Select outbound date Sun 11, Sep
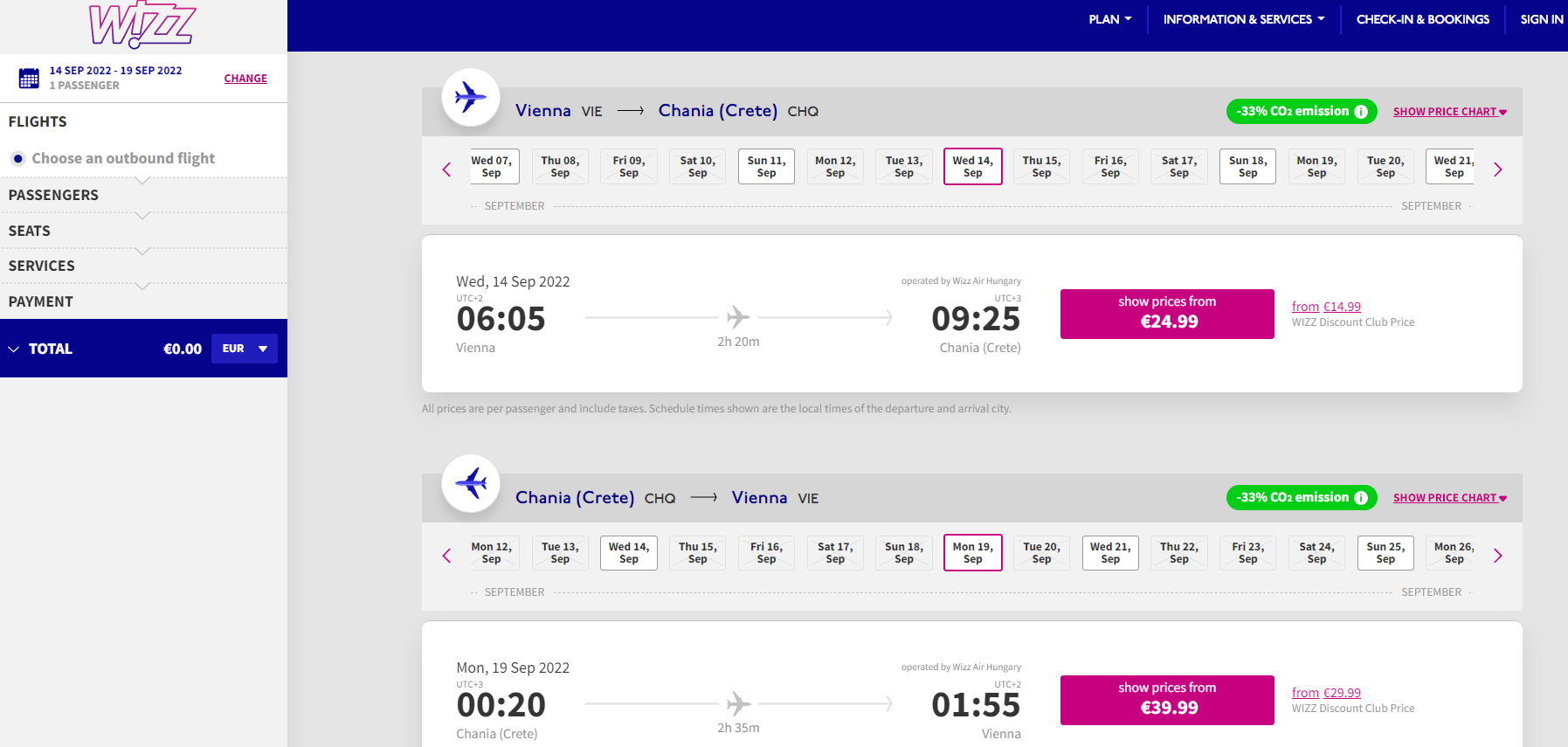The width and height of the screenshot is (1568, 747). (x=766, y=167)
